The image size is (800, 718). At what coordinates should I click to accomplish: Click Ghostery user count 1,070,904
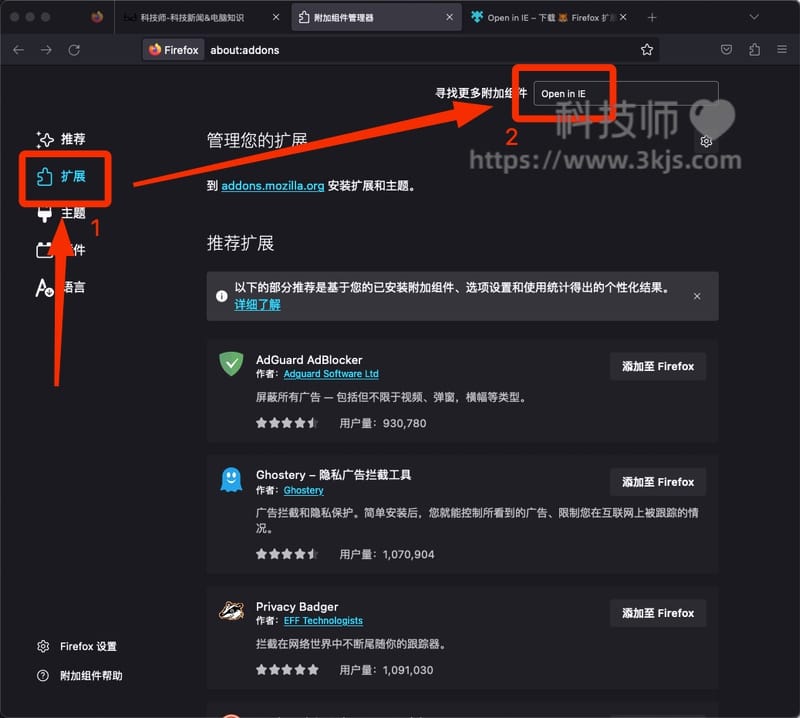pos(387,555)
